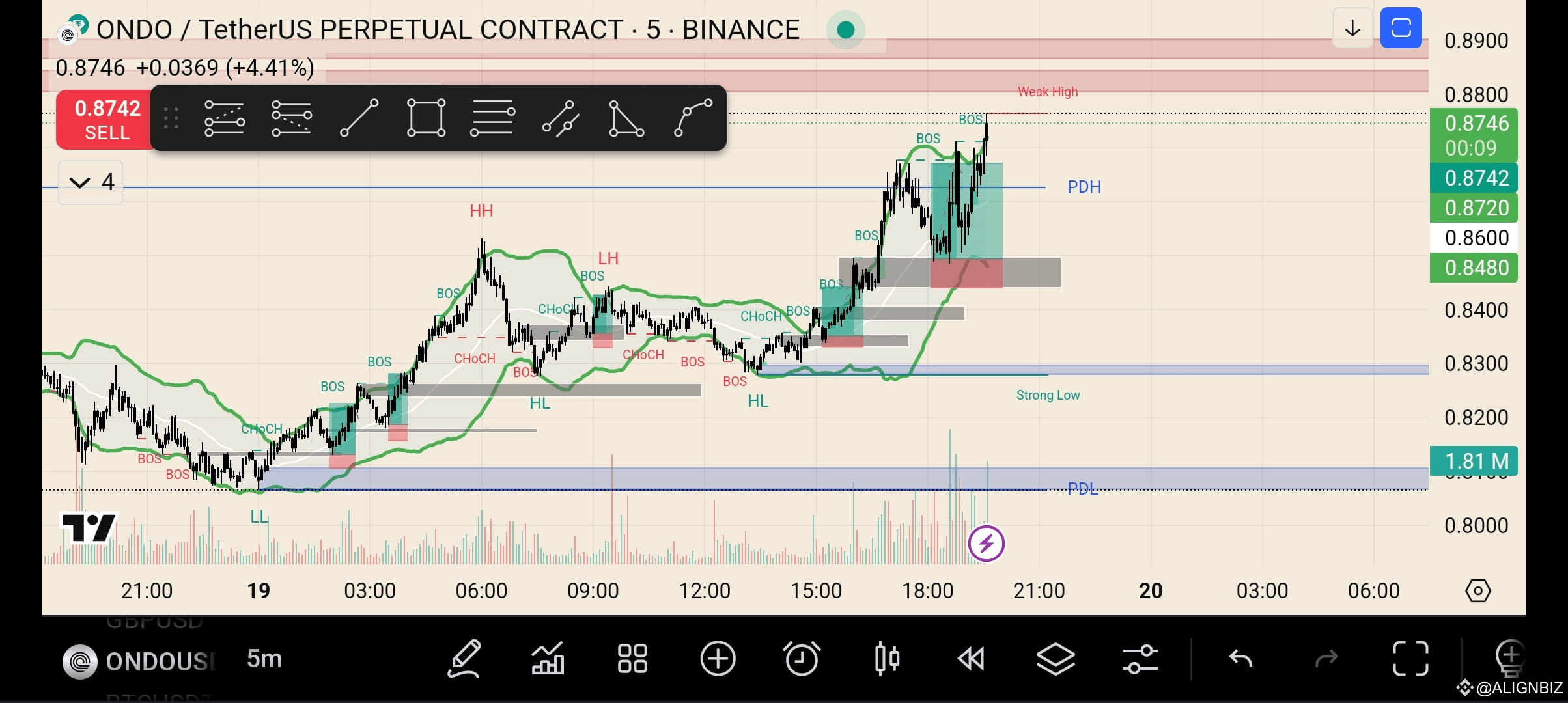
Task: Select the rectangle drawing tool
Action: 426,118
